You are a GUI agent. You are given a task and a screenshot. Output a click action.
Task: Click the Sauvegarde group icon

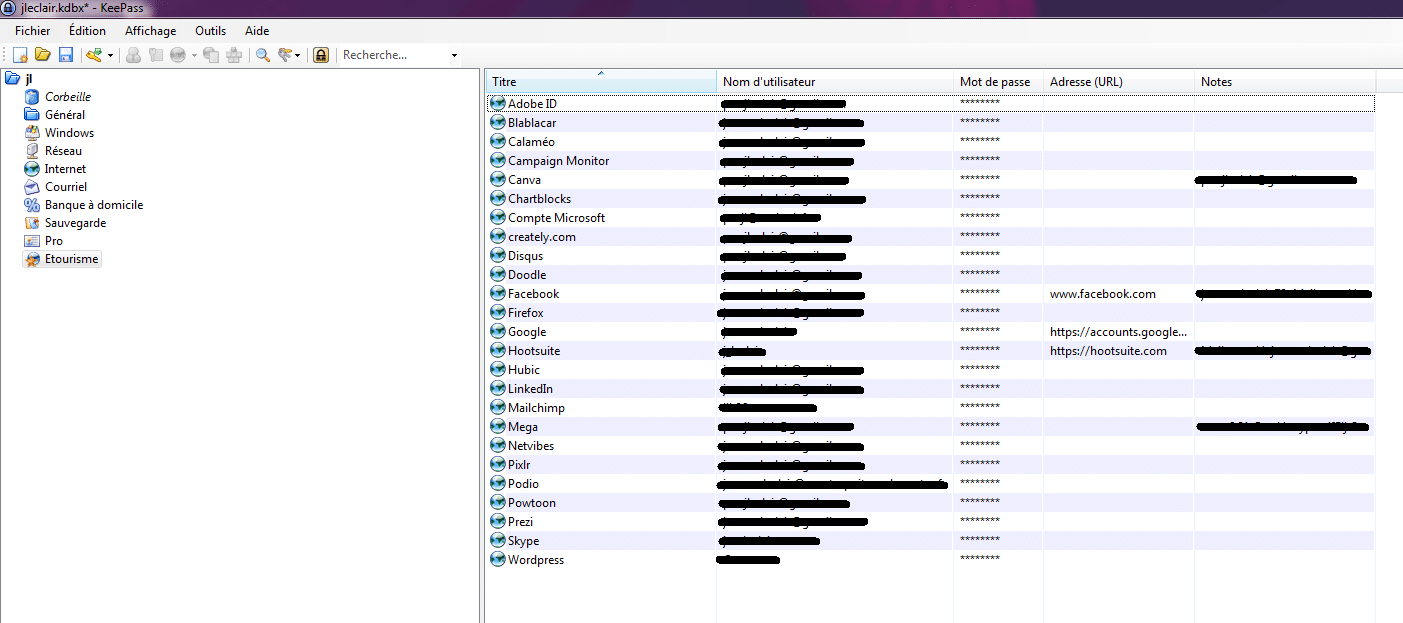[32, 223]
